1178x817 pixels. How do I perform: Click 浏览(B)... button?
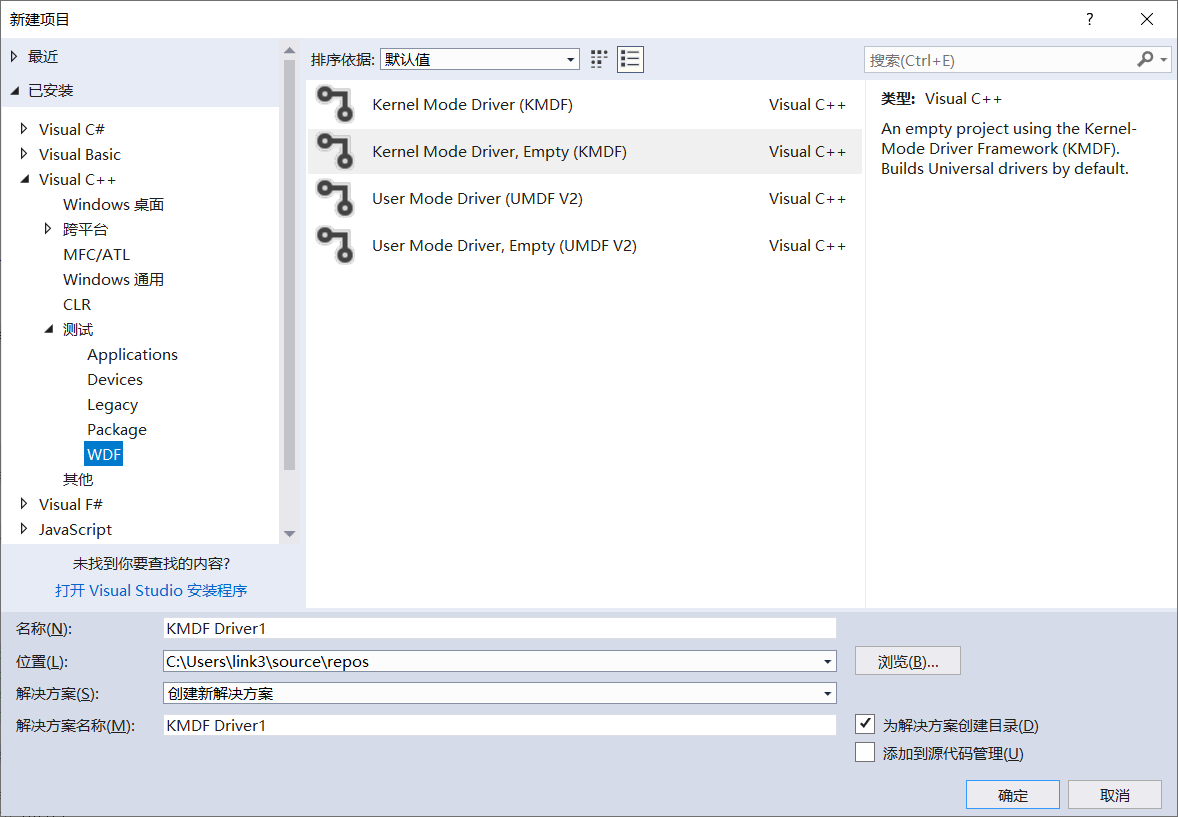908,661
